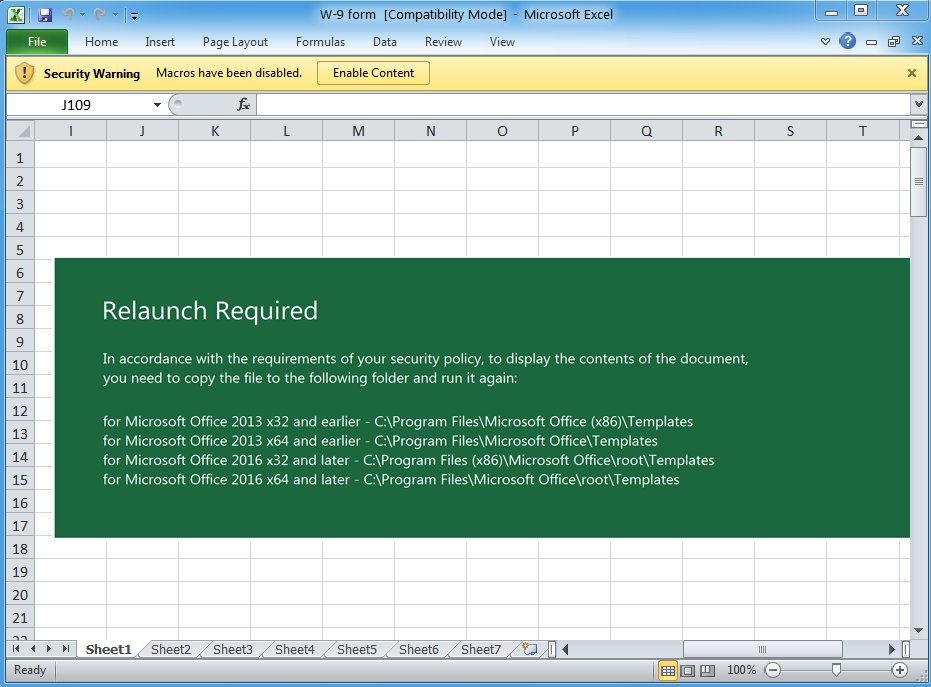Select row header 3
Viewport: 931px width, 687px height.
[x=20, y=204]
